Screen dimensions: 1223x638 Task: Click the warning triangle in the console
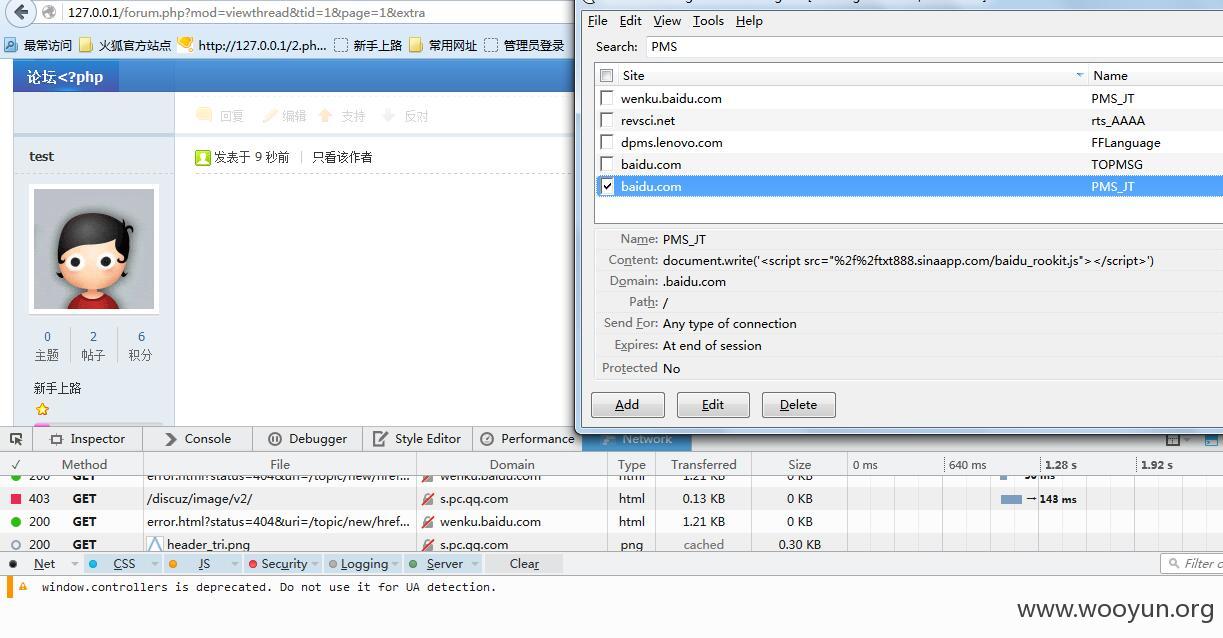[23, 587]
